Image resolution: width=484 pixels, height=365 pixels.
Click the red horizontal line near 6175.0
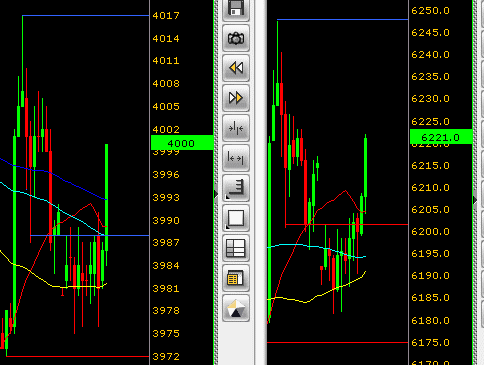(x=337, y=342)
